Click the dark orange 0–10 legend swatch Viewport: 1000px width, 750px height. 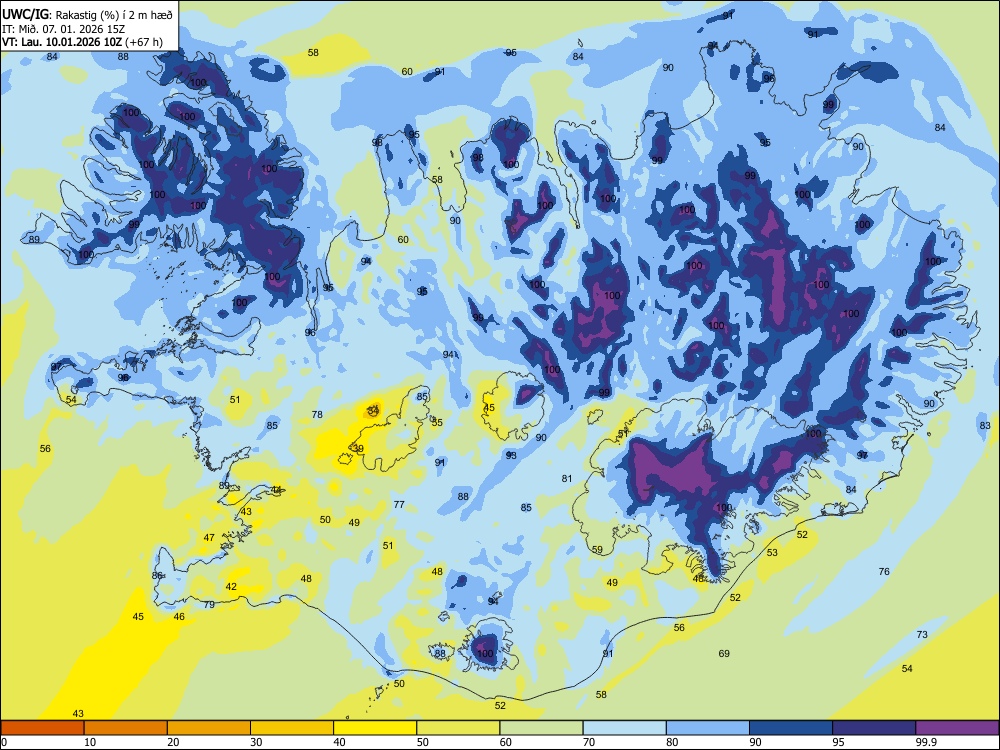[x=42, y=728]
